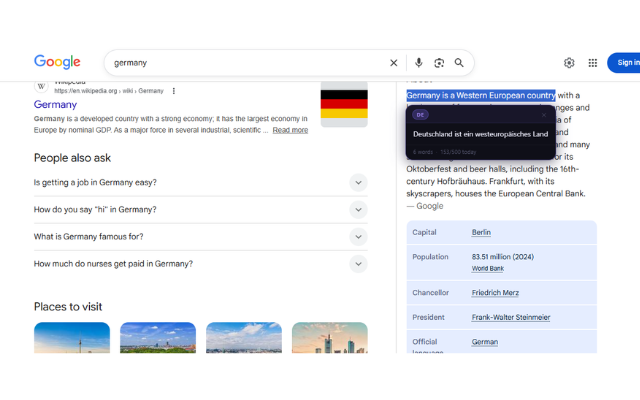This screenshot has width=640, height=400.
Task: Open the Germany Wikipedia result title
Action: pyautogui.click(x=55, y=104)
